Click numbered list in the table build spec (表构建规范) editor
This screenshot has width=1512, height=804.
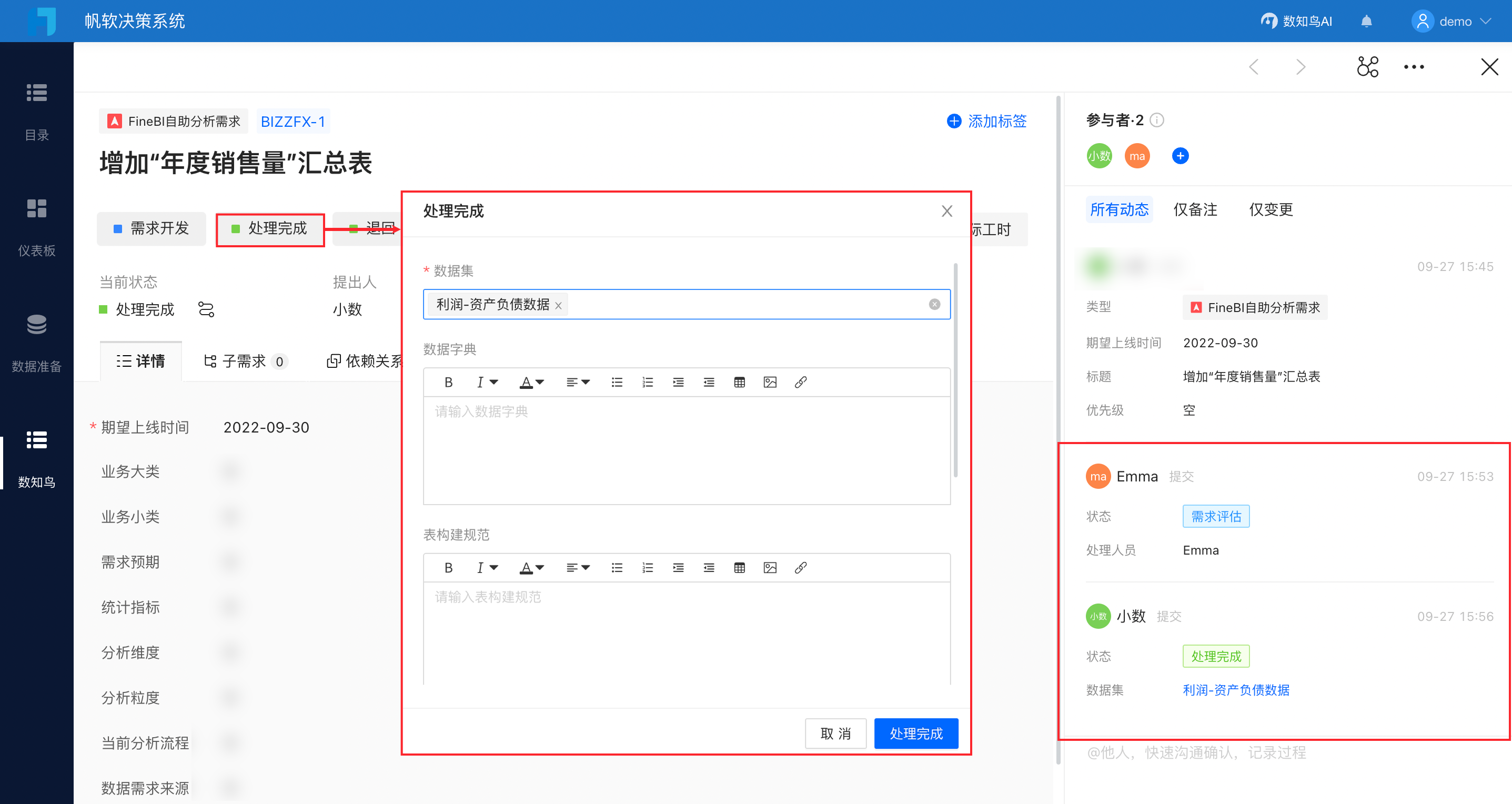click(648, 568)
